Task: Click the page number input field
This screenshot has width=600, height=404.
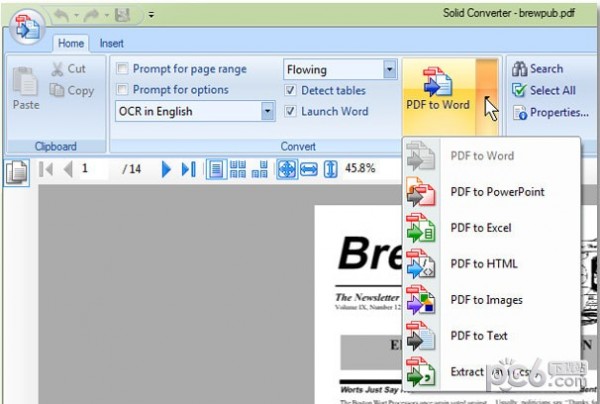Action: [97, 169]
